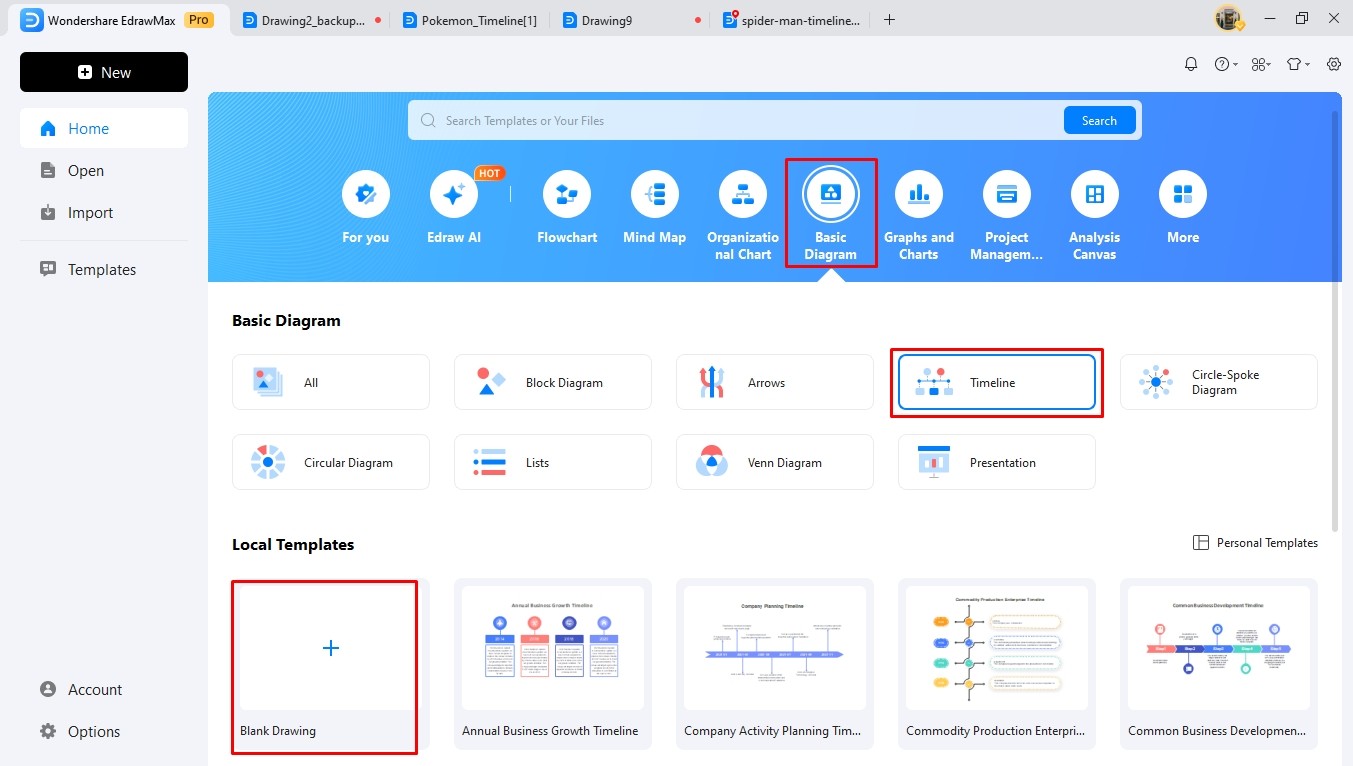Select the Timeline diagram type card
This screenshot has height=766, width=1353.
point(997,382)
